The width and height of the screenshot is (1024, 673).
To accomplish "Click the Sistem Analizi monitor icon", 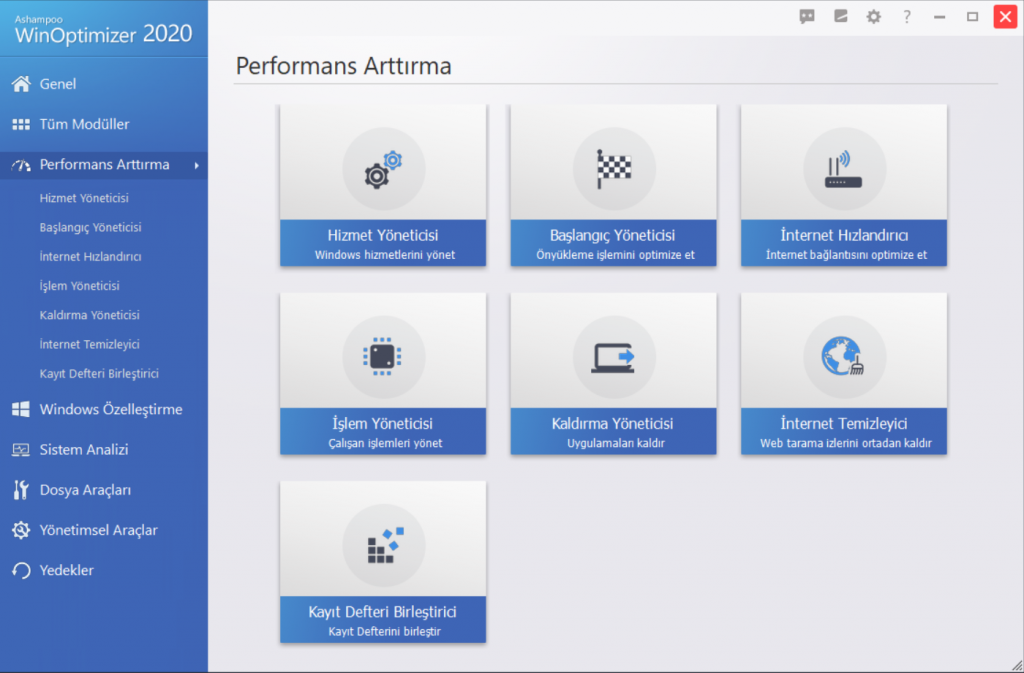I will (x=21, y=450).
